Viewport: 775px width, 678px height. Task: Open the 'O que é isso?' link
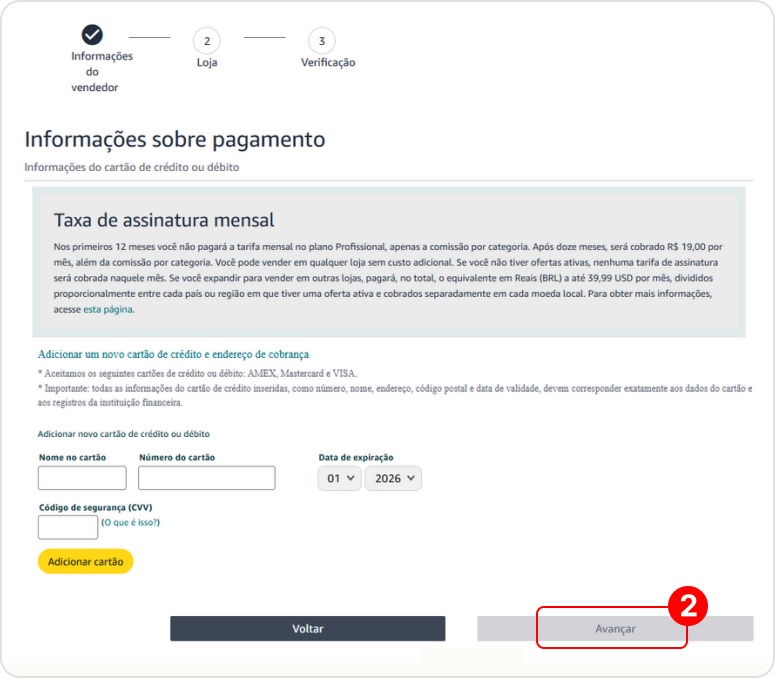click(130, 522)
